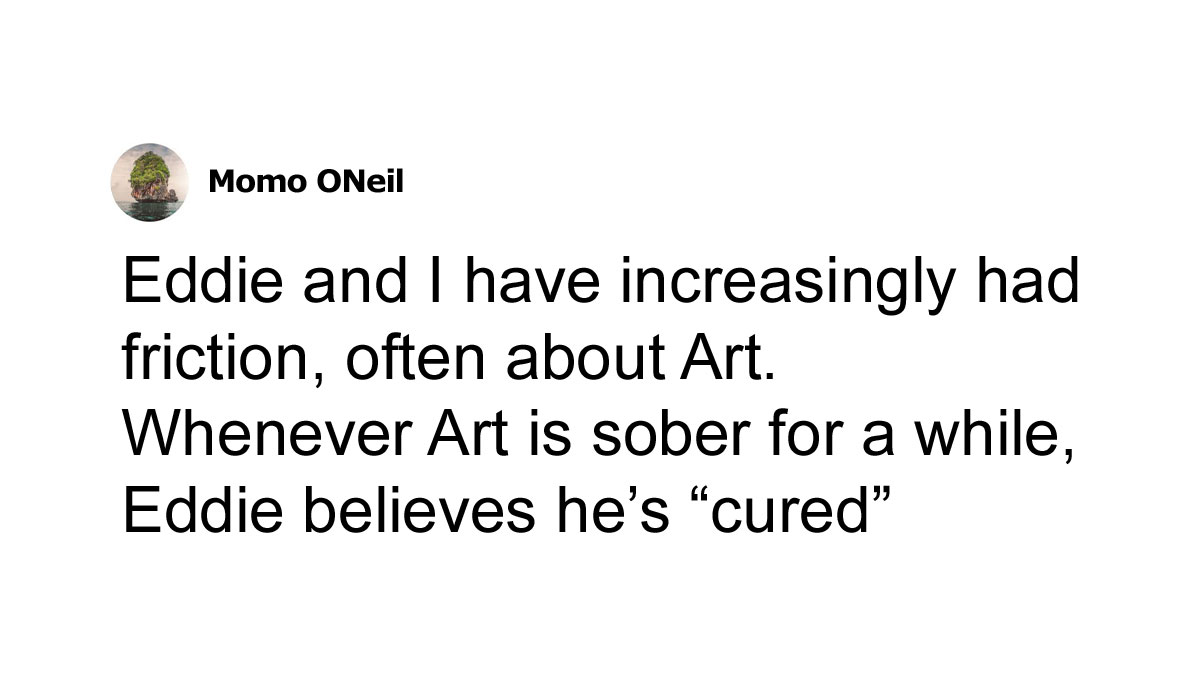Open Momo ONeil's island profile picture
This screenshot has height=675, width=1200.
149,182
